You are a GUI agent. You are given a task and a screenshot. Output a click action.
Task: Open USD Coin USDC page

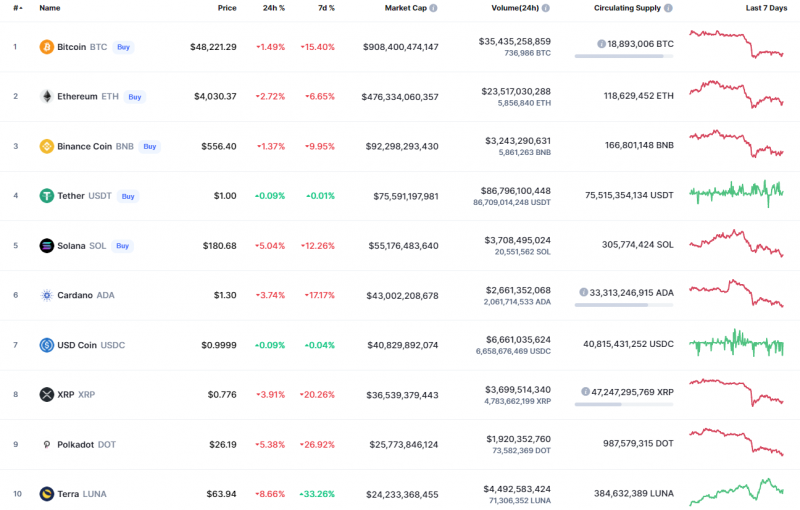91,345
